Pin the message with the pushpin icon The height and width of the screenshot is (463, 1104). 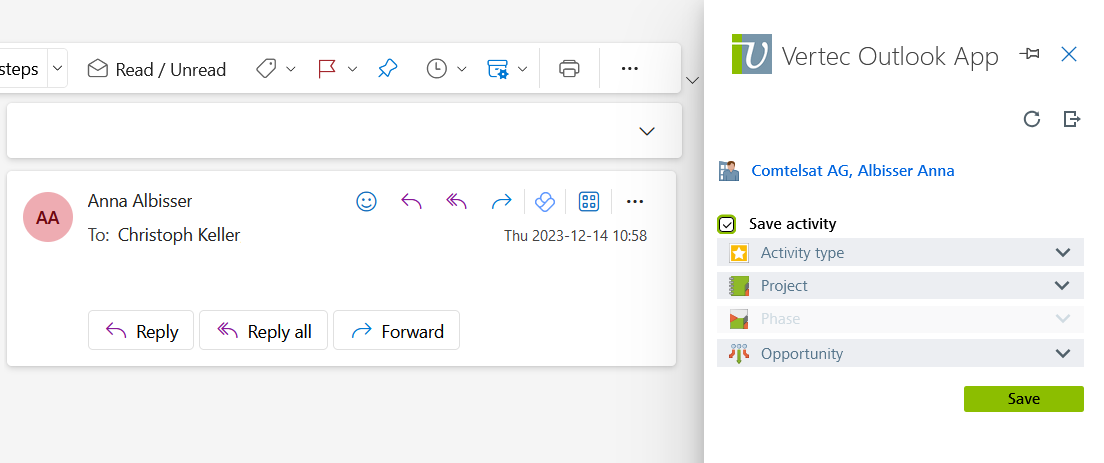(387, 69)
